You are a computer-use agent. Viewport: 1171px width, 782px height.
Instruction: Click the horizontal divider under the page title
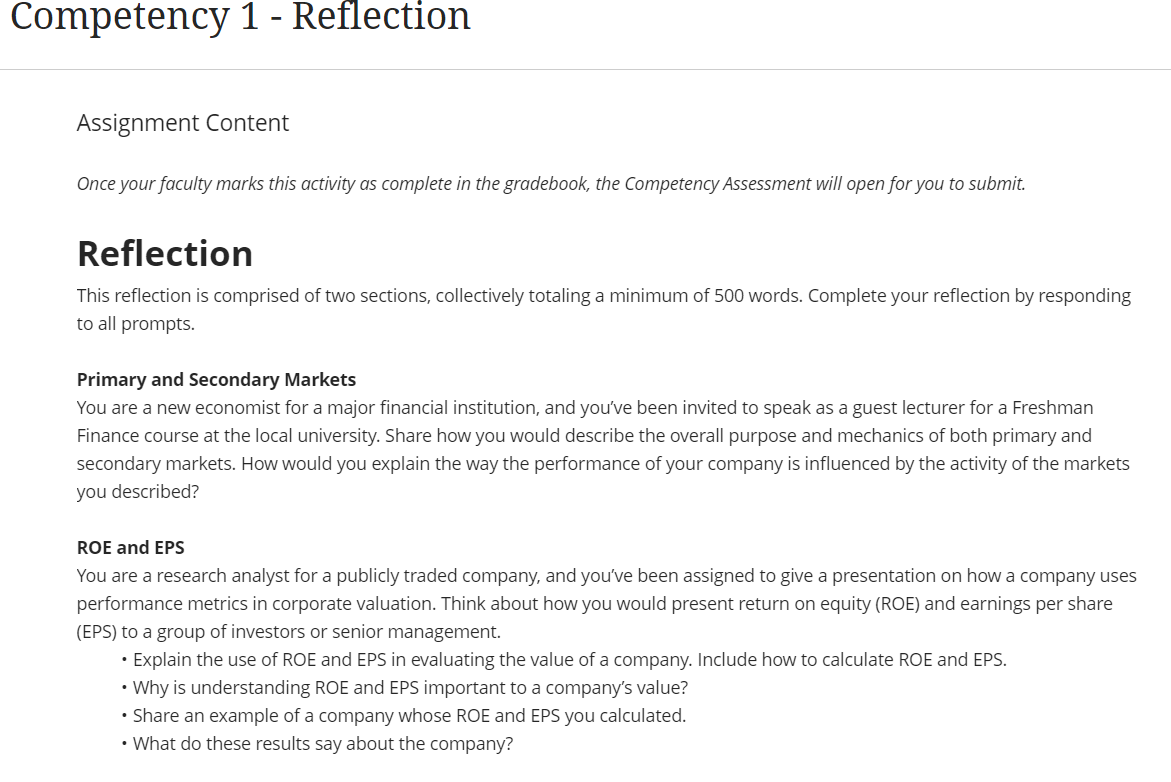point(585,70)
